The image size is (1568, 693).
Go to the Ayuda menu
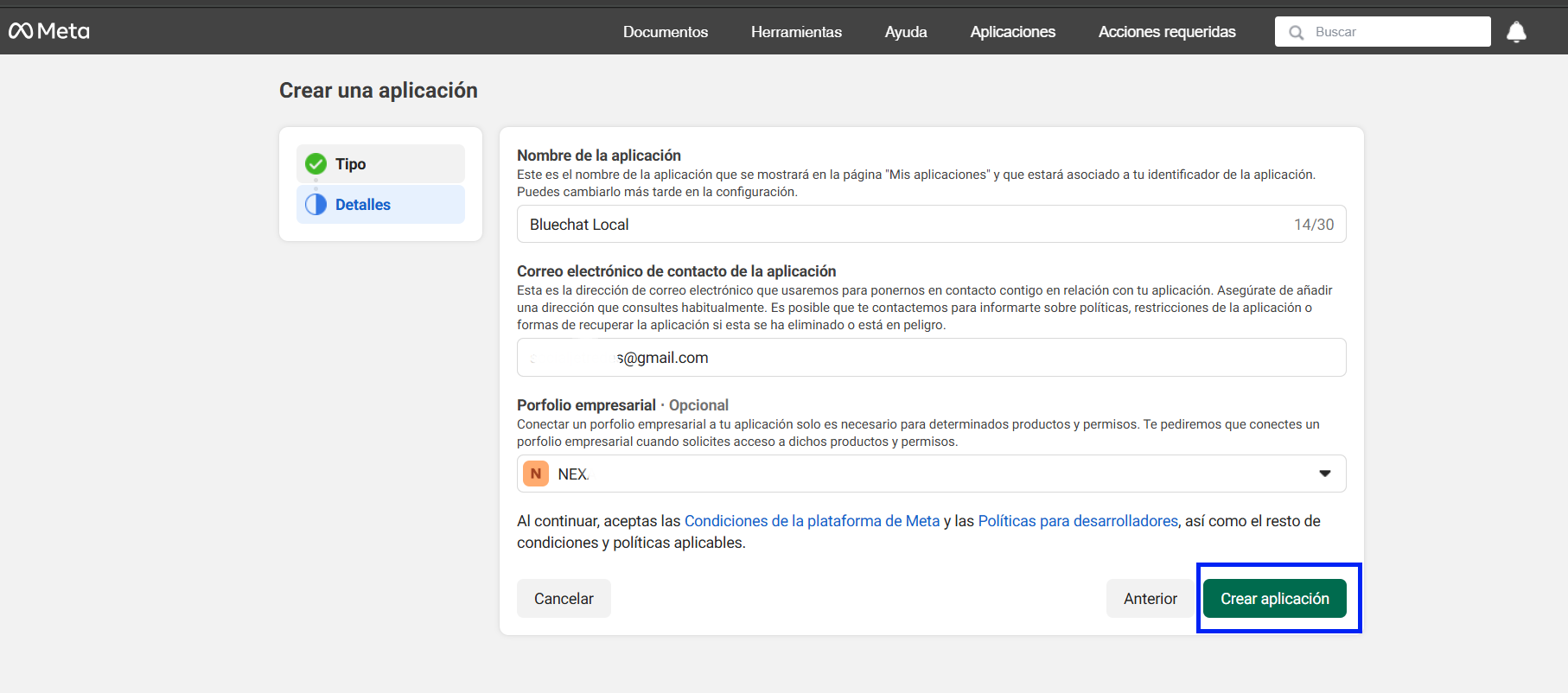tap(905, 32)
